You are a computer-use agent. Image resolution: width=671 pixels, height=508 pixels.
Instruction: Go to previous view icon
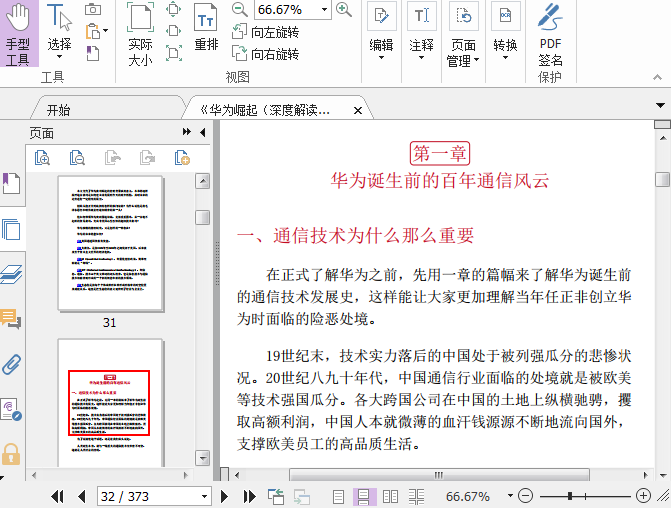(276, 496)
